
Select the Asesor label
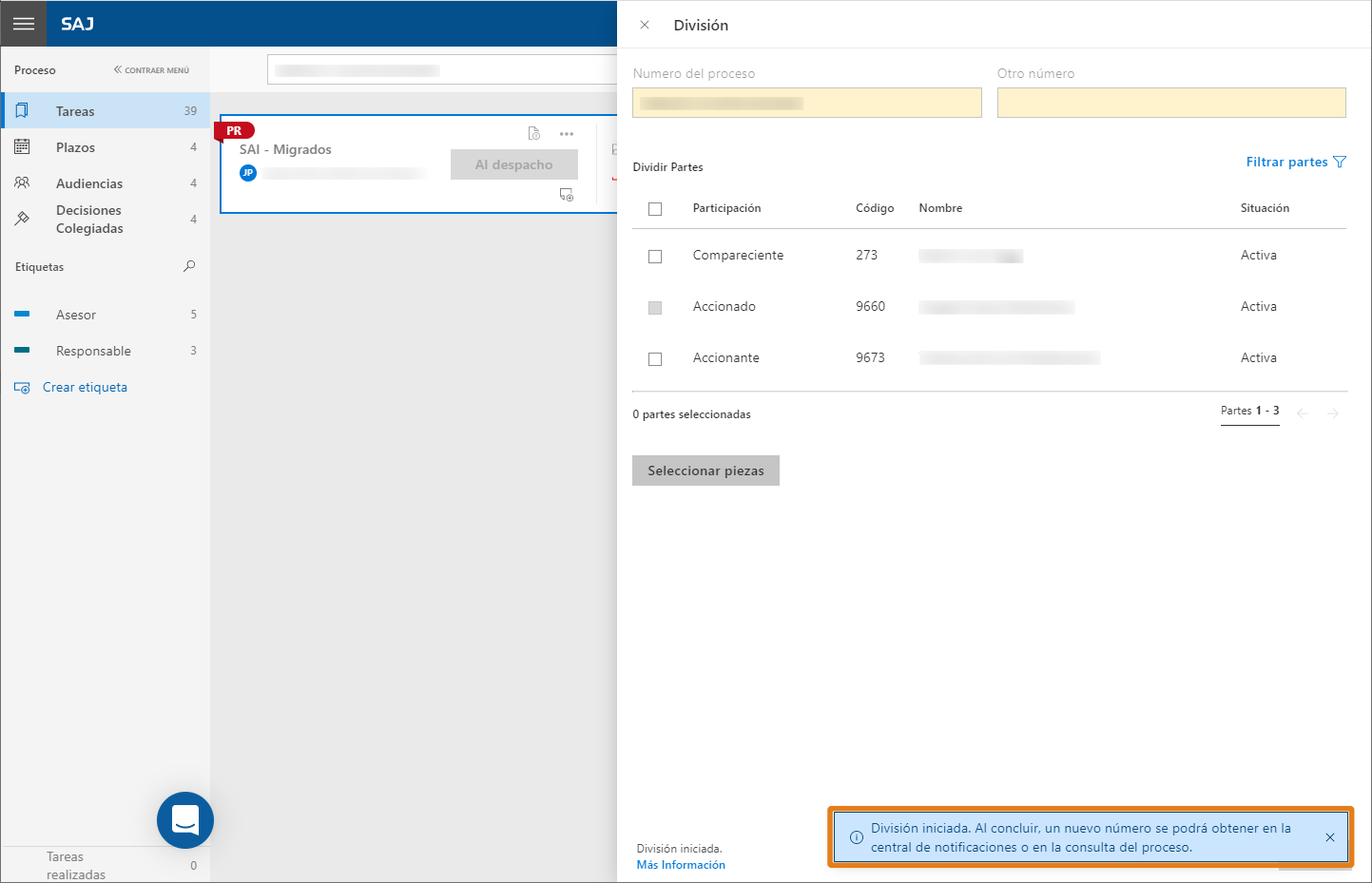point(106,315)
